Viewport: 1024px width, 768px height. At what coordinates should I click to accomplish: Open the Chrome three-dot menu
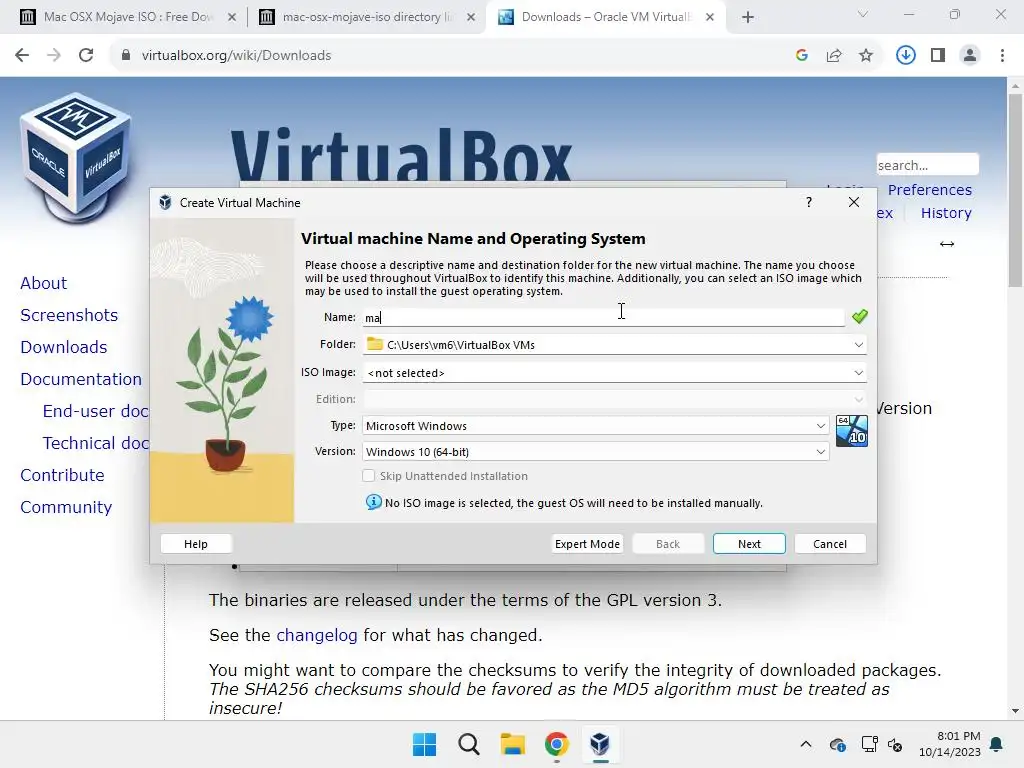[1002, 56]
